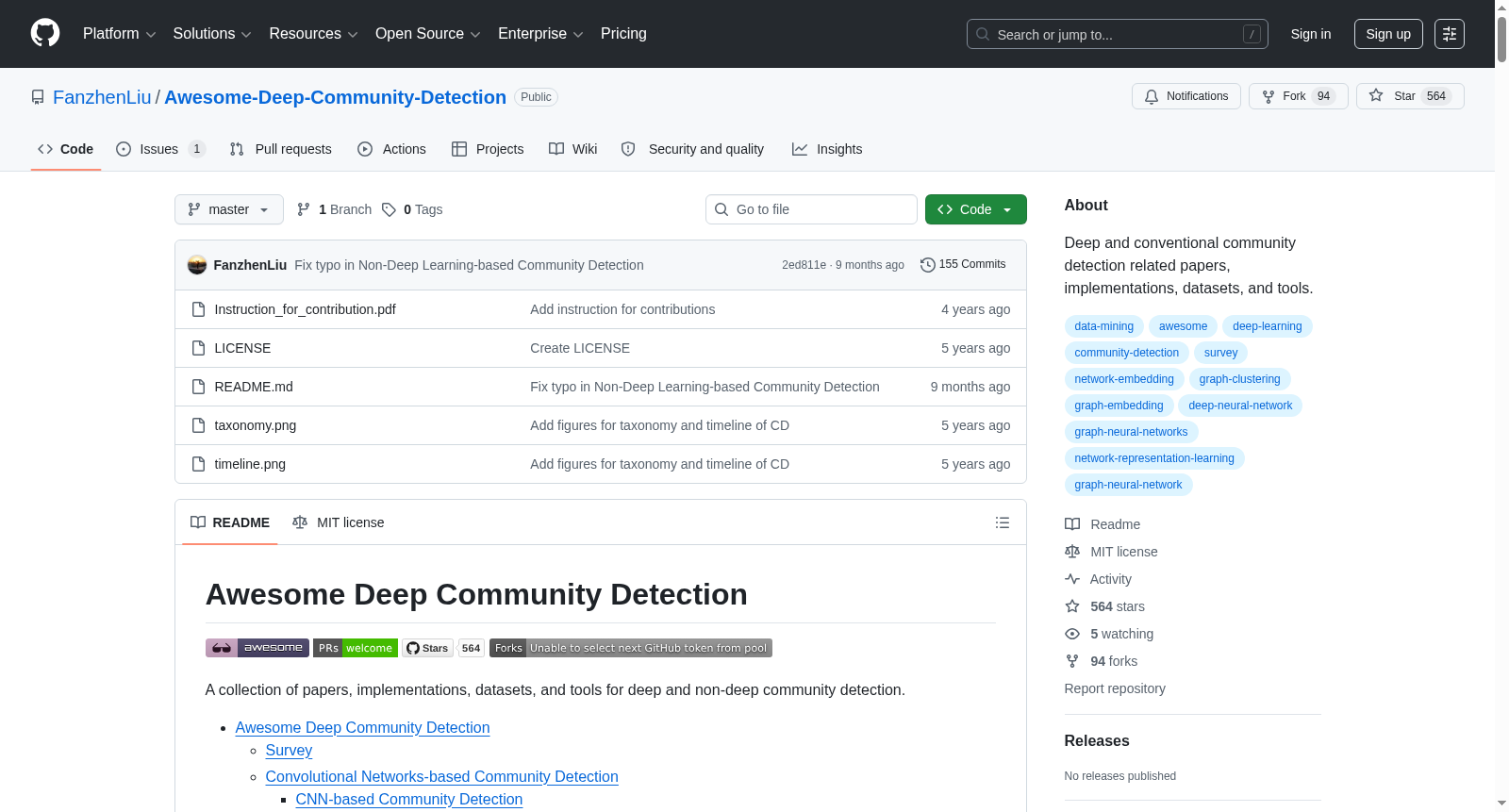Star the repository
The height and width of the screenshot is (812, 1509).
pyautogui.click(x=1410, y=96)
